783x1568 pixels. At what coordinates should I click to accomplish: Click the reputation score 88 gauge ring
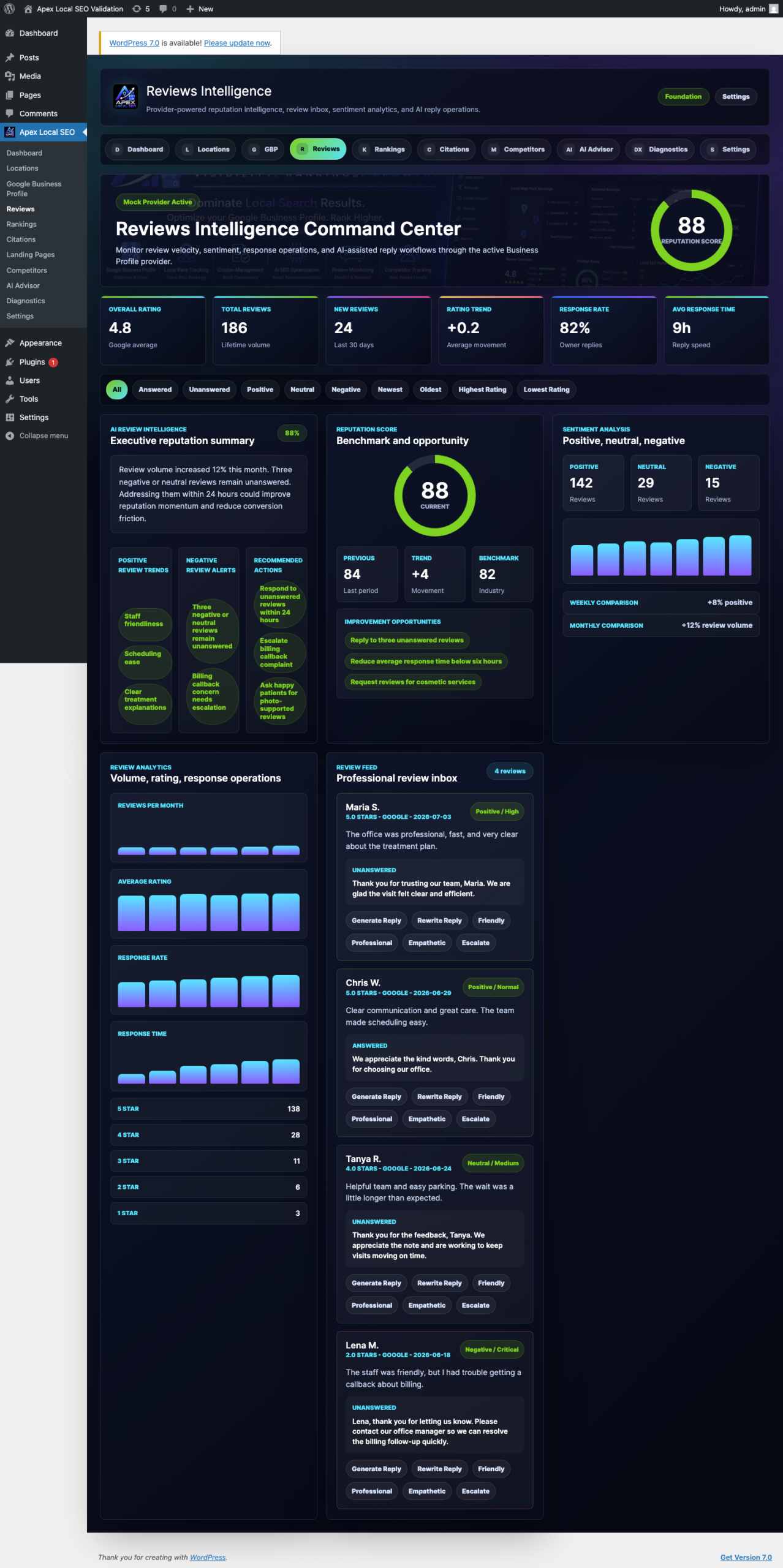(691, 230)
